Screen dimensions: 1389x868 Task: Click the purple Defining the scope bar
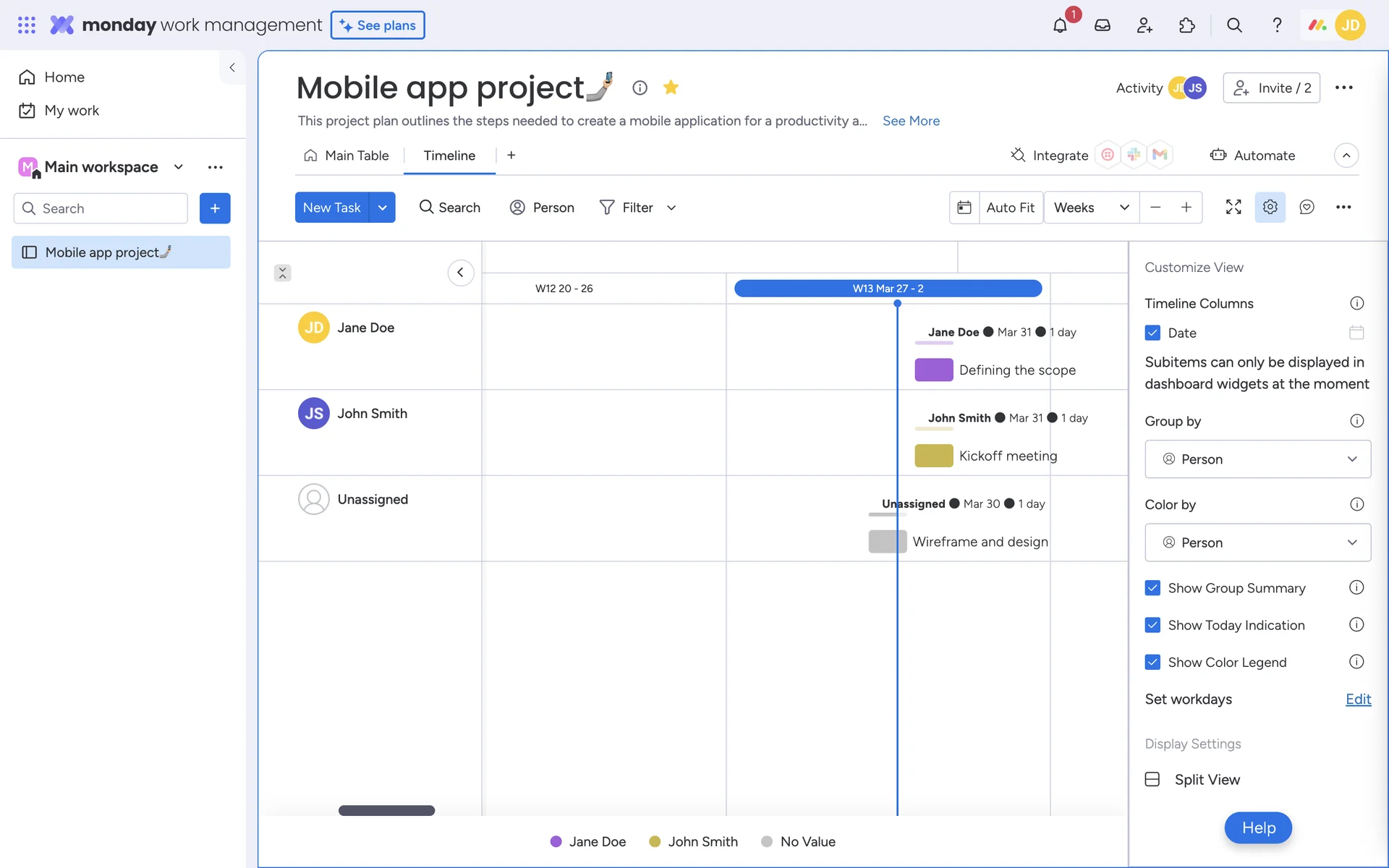933,370
